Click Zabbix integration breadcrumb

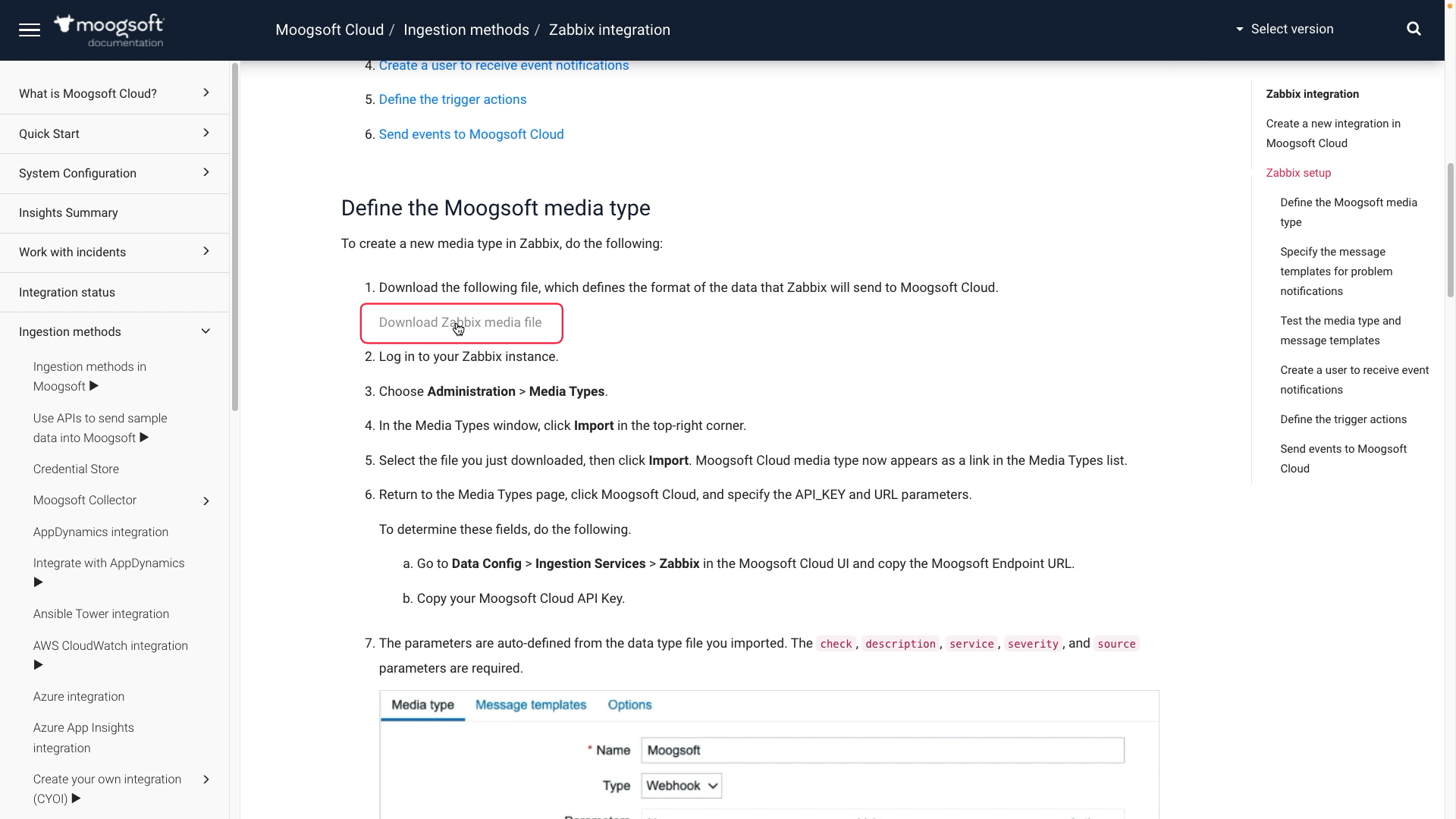tap(610, 30)
